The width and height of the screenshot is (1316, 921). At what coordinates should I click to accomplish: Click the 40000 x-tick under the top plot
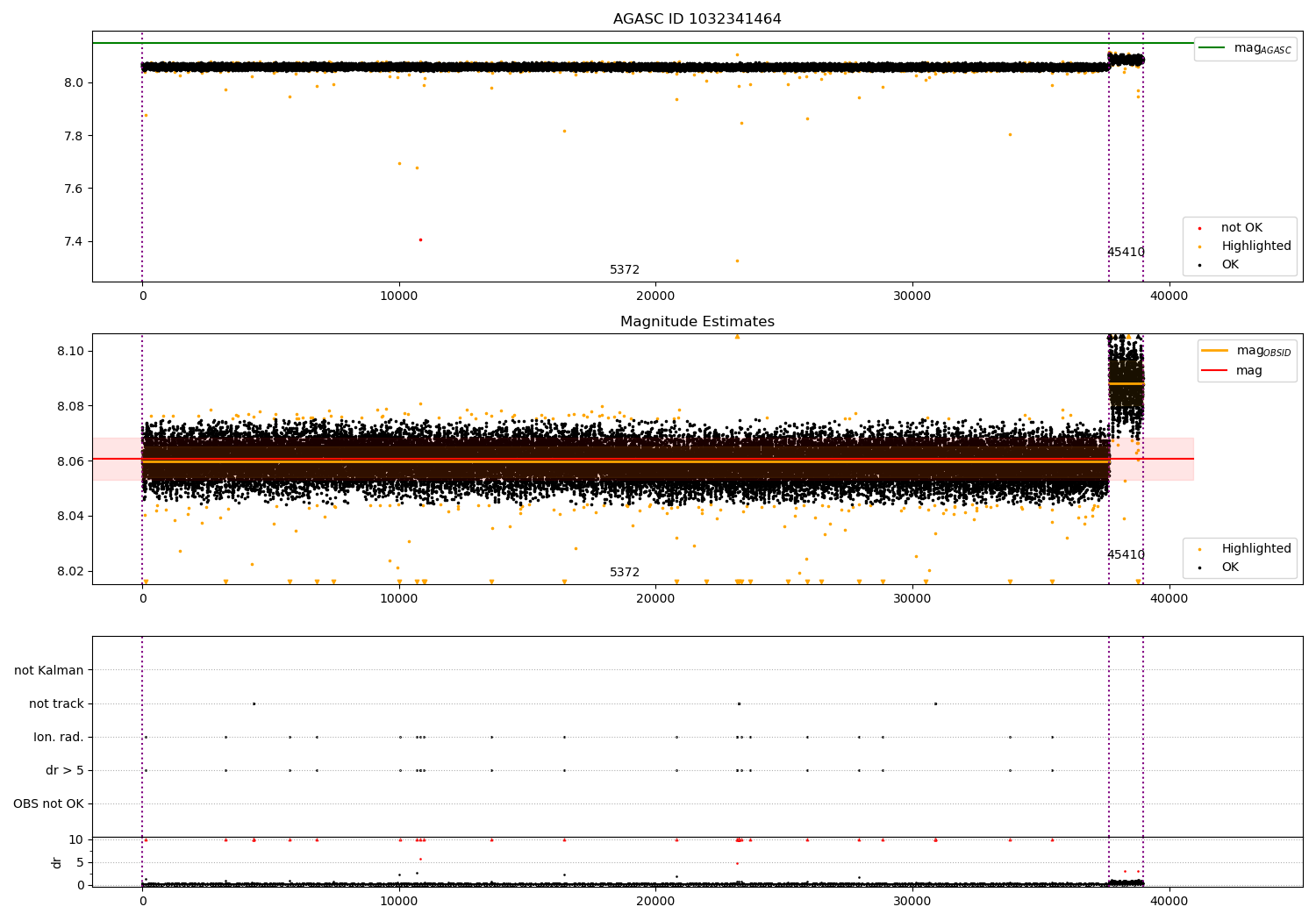(1169, 296)
